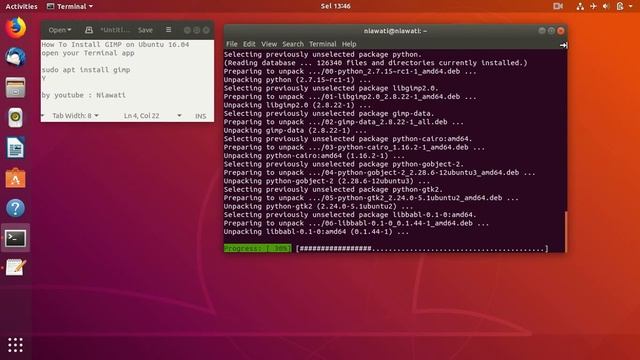Click "Unpacking libgimp2.0 (2.8.22-1)" line
The width and height of the screenshot is (640, 360).
tap(298, 105)
